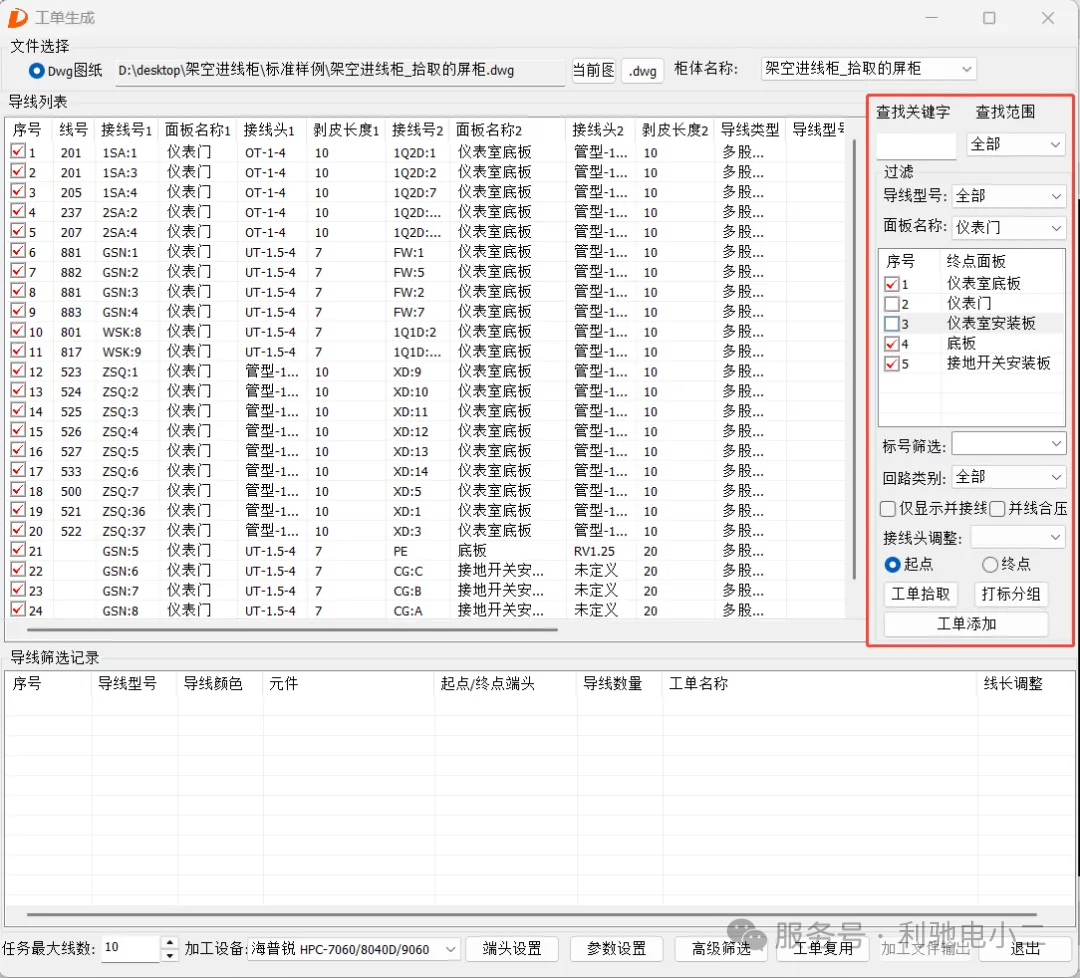Open 端头设置 settings
1080x978 pixels.
[511, 948]
